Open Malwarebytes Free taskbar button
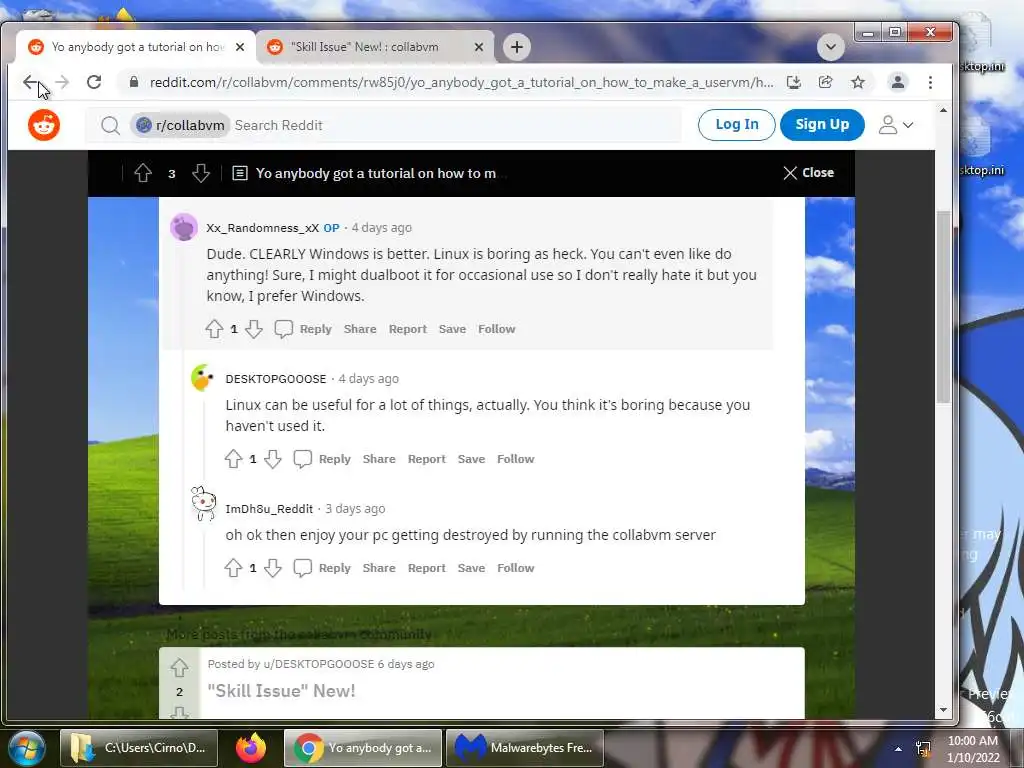This screenshot has height=768, width=1024. coord(524,748)
